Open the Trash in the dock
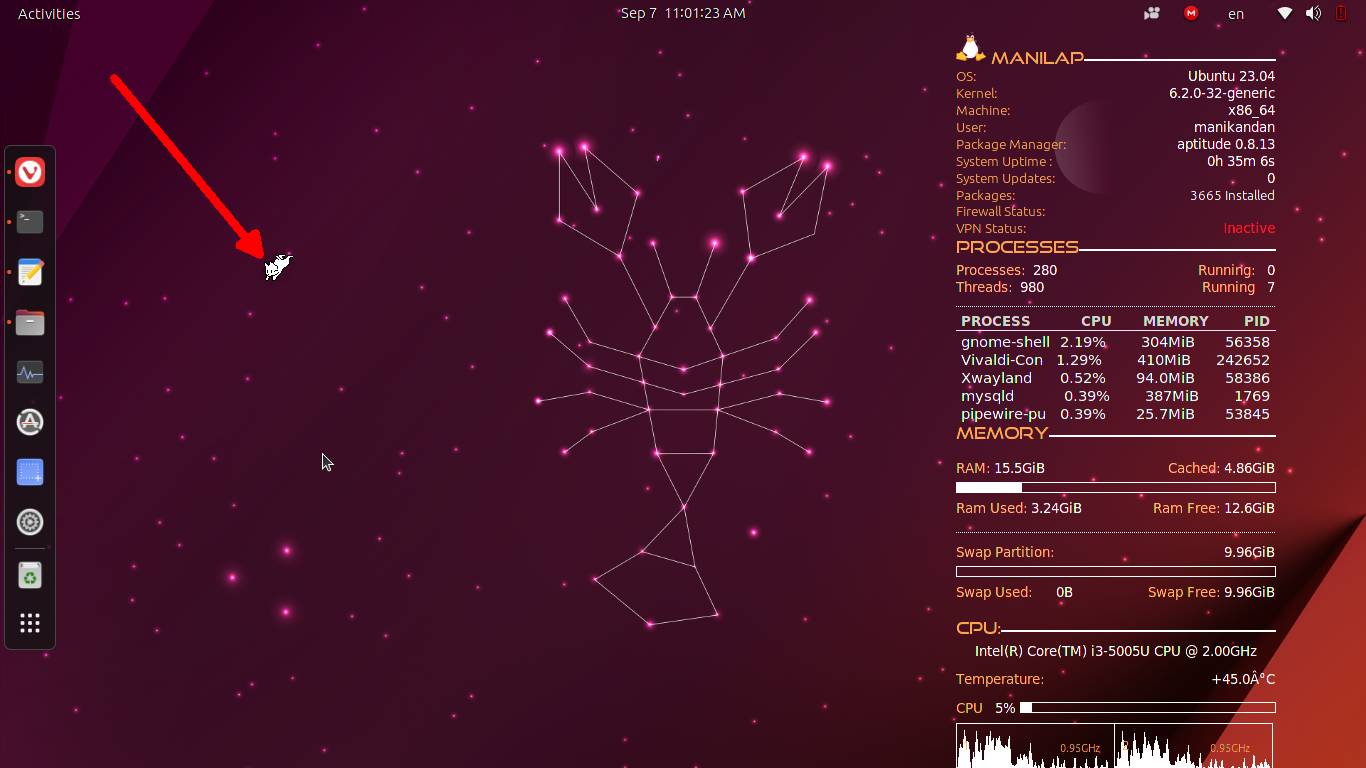This screenshot has width=1366, height=768. click(x=30, y=576)
